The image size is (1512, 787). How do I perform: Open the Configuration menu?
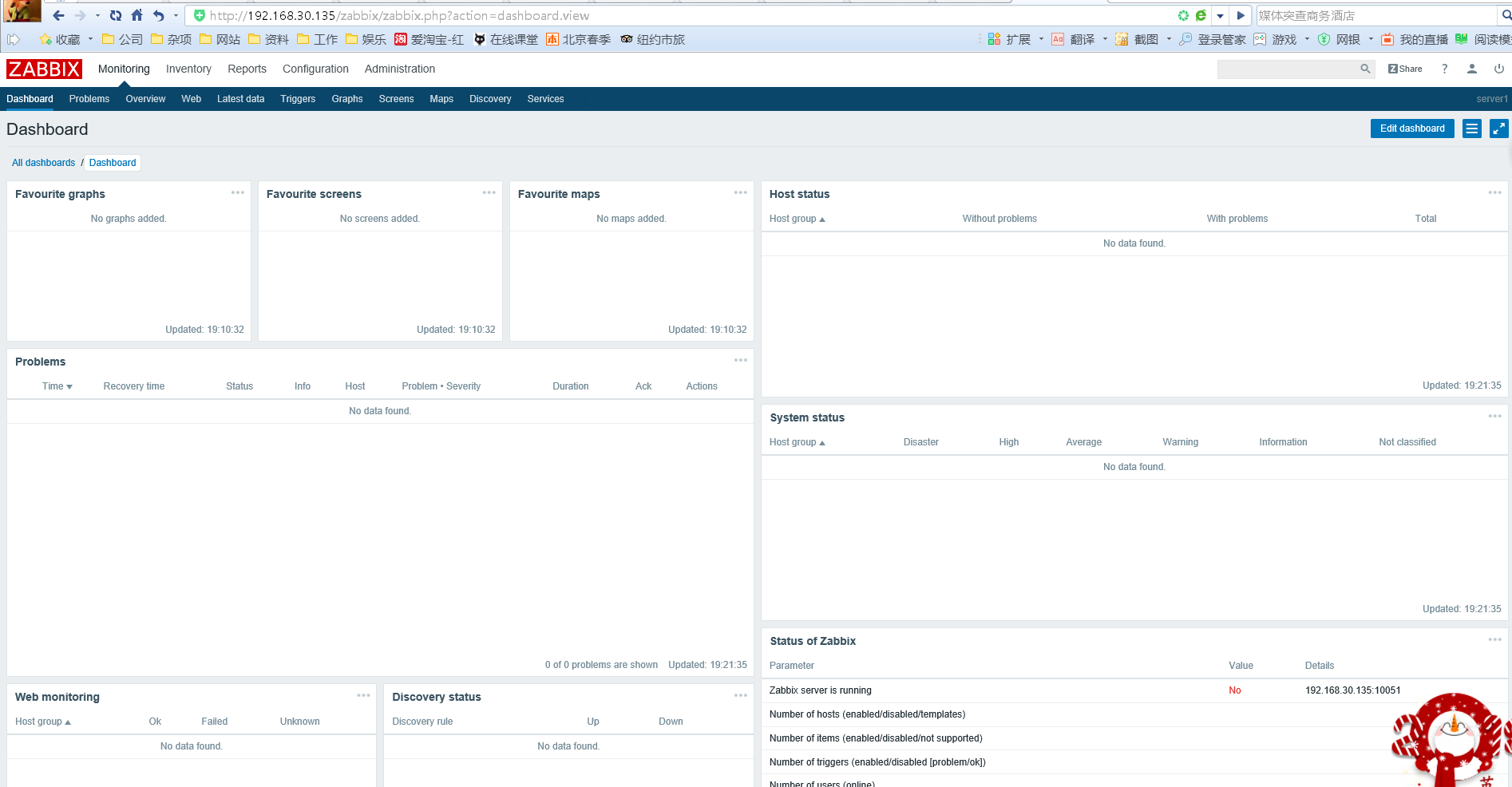(x=315, y=69)
